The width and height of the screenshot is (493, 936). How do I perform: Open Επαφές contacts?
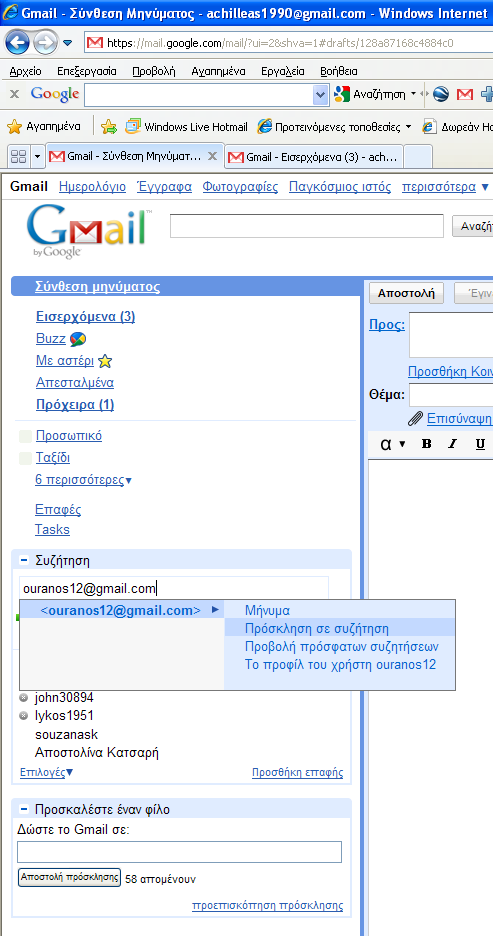pos(58,510)
